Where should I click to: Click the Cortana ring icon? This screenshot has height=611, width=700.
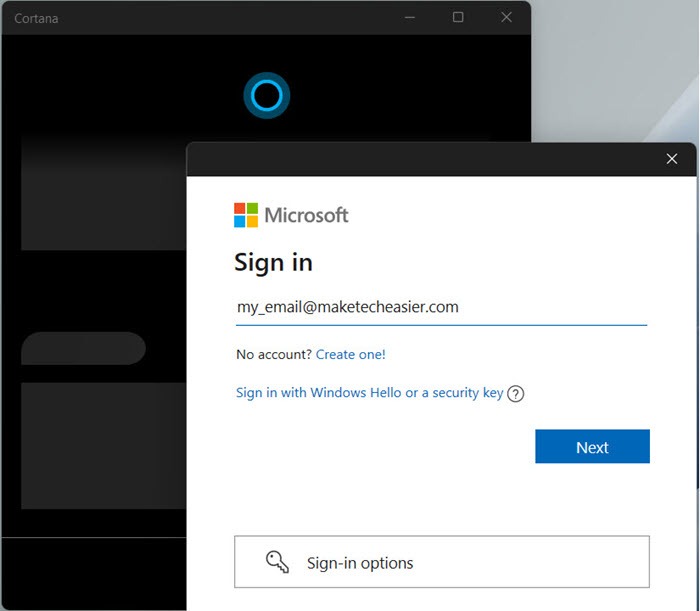click(266, 95)
